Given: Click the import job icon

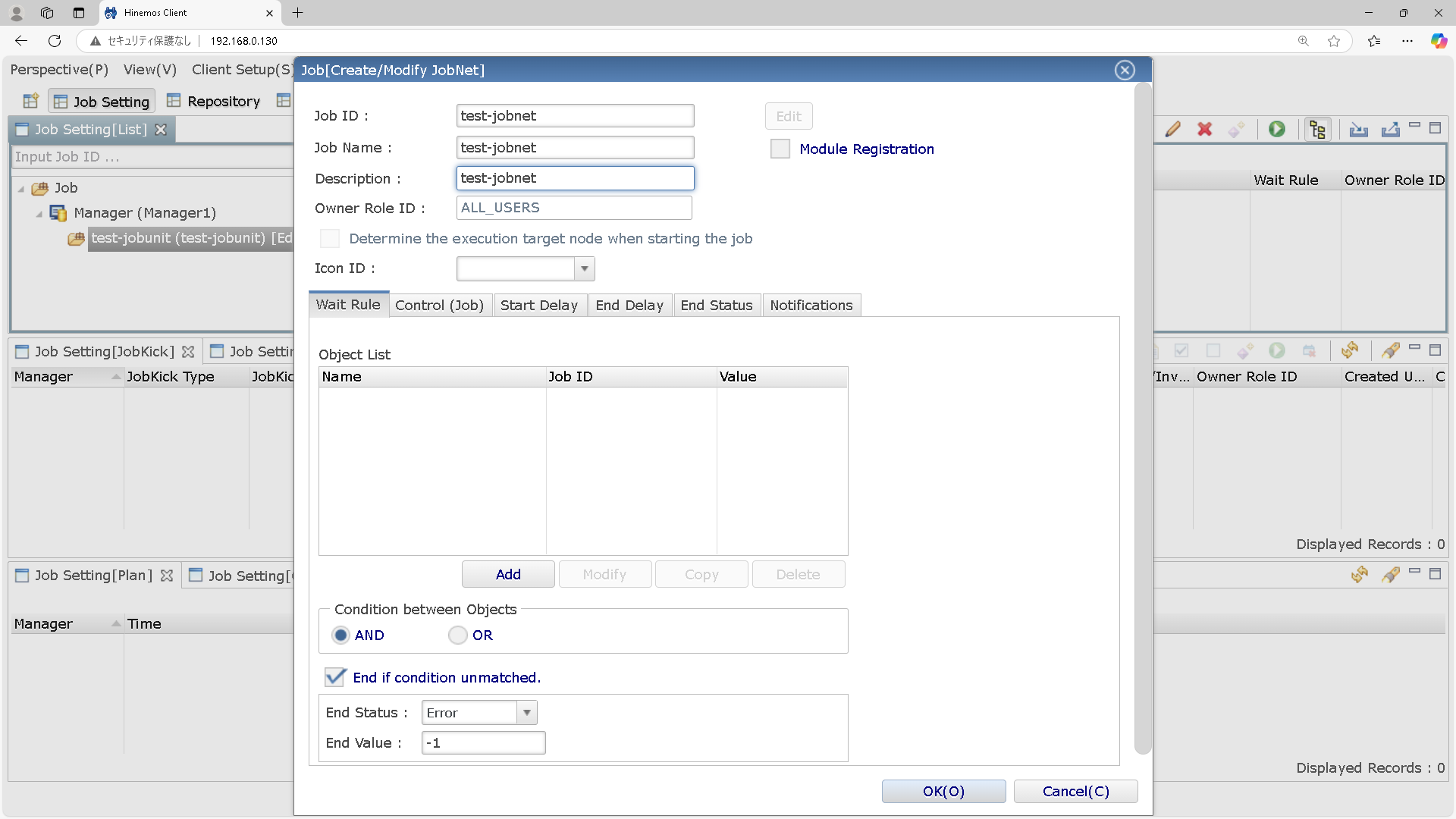Looking at the screenshot, I should coord(1358,130).
